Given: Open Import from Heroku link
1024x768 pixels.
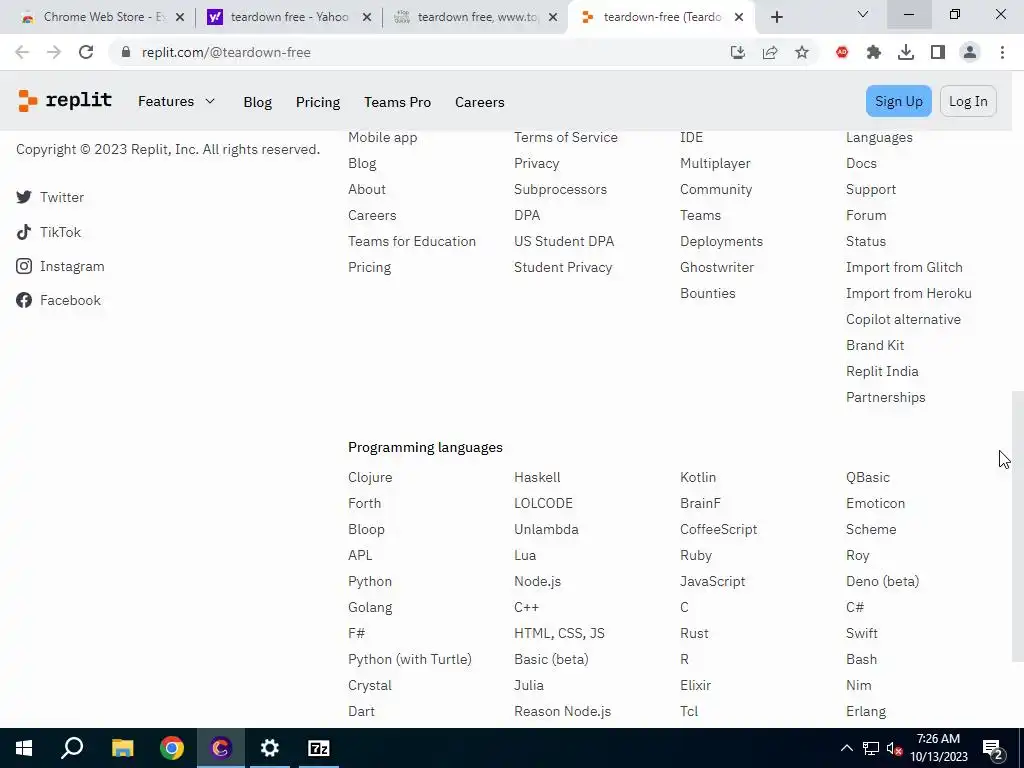Looking at the screenshot, I should (x=908, y=293).
